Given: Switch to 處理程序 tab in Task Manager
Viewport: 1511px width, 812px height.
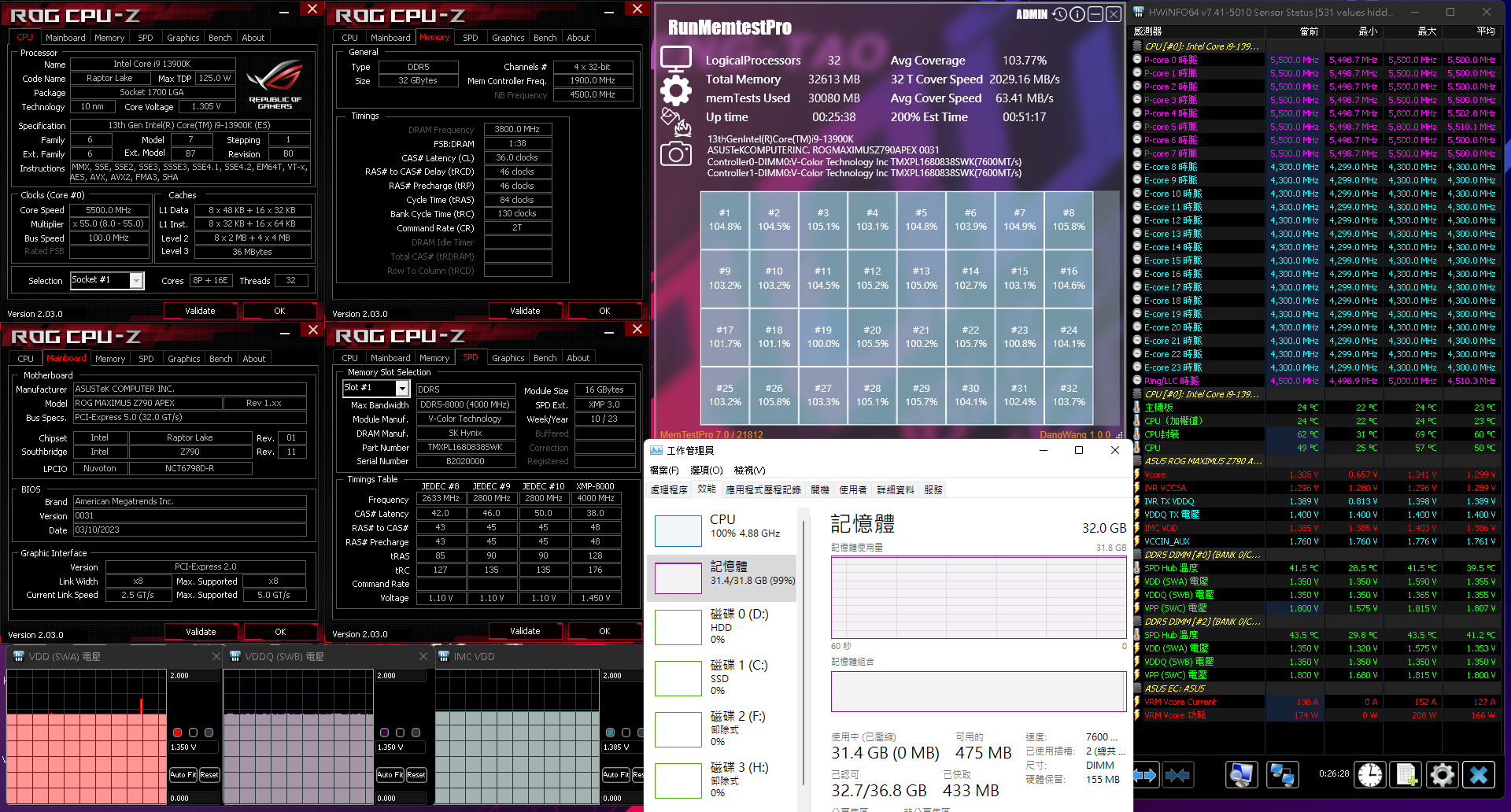Looking at the screenshot, I should coord(669,489).
